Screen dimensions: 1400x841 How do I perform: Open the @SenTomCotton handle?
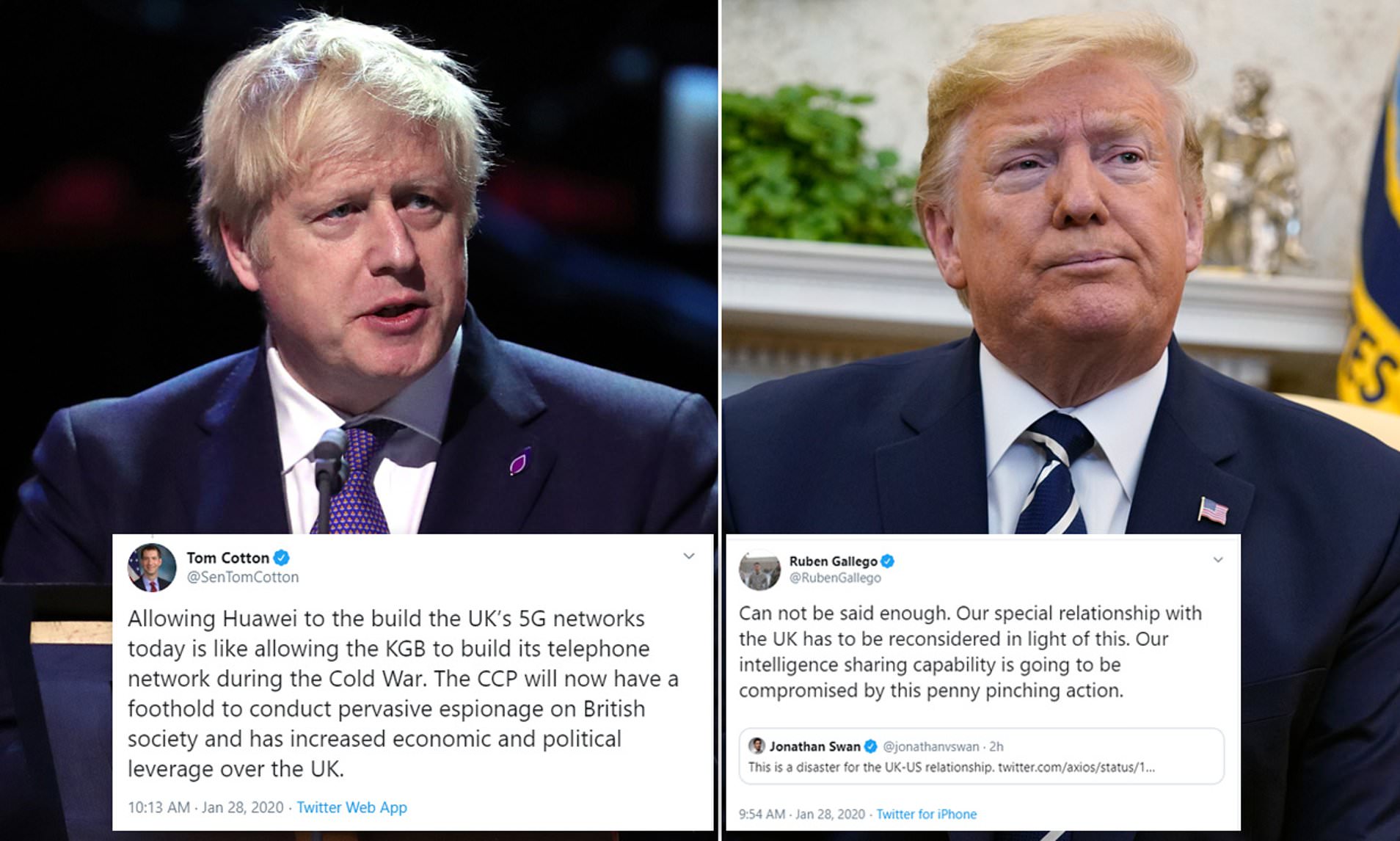243,577
